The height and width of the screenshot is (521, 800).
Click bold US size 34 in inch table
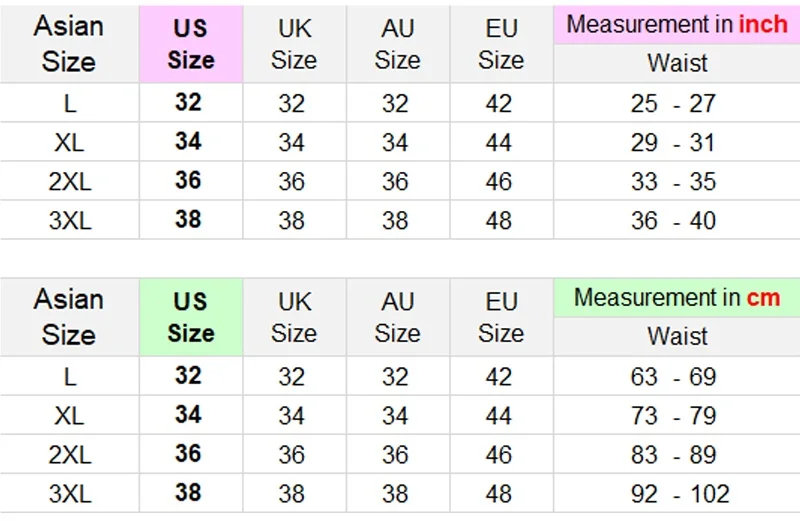[188, 141]
